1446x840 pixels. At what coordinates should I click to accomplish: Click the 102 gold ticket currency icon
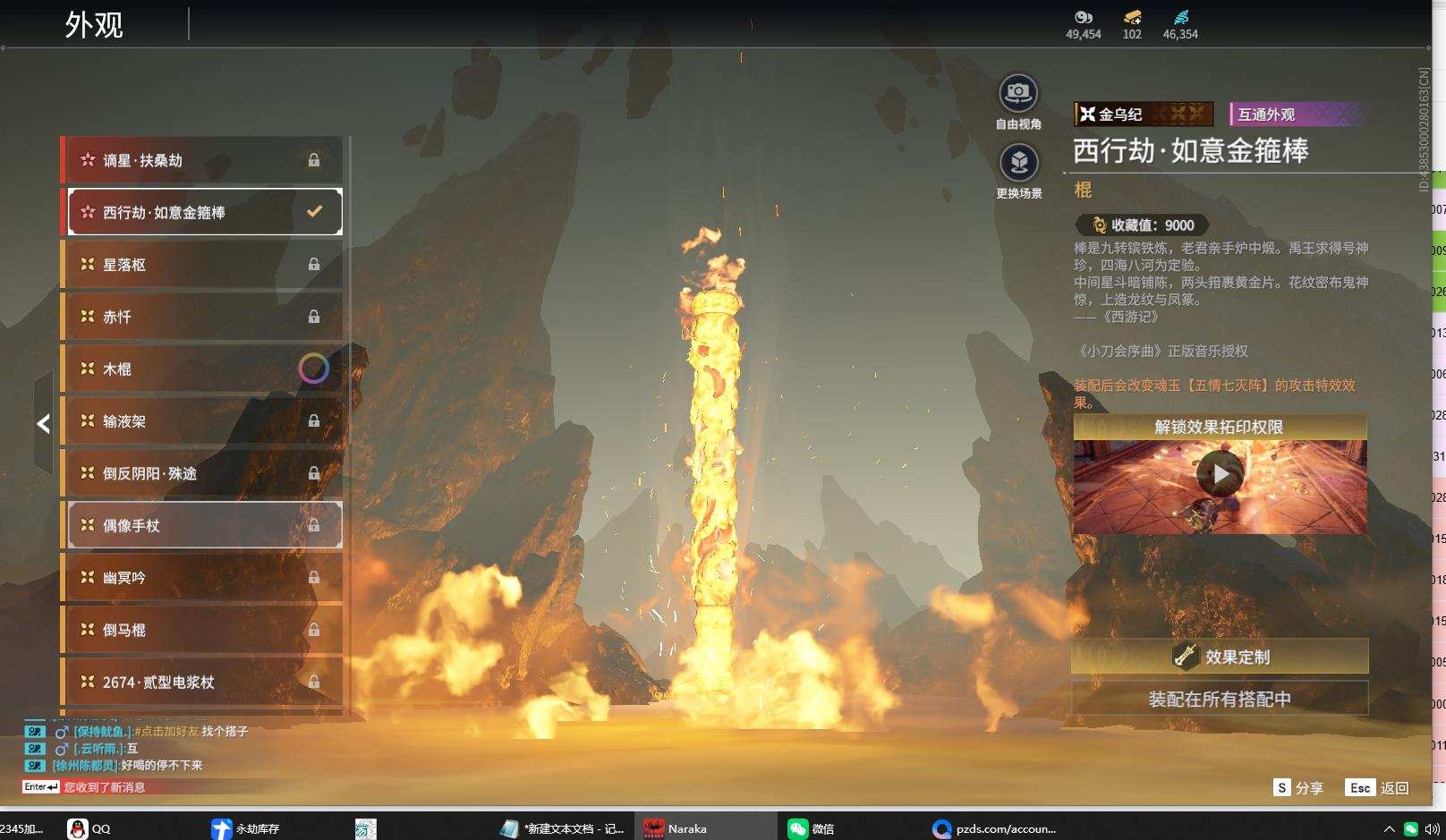click(x=1132, y=17)
